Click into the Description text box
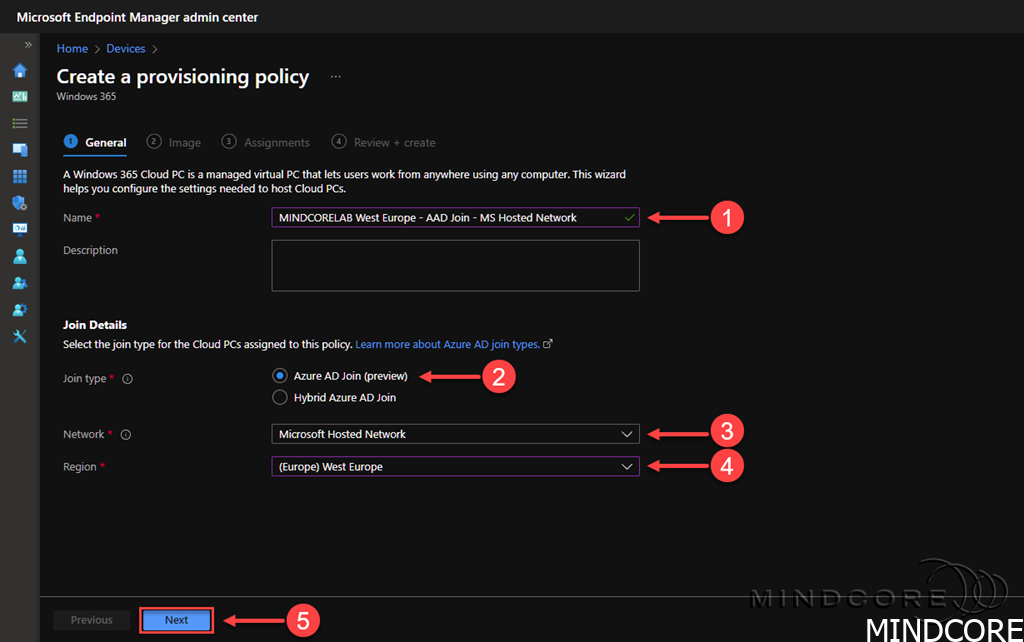The image size is (1024, 642). [x=455, y=265]
